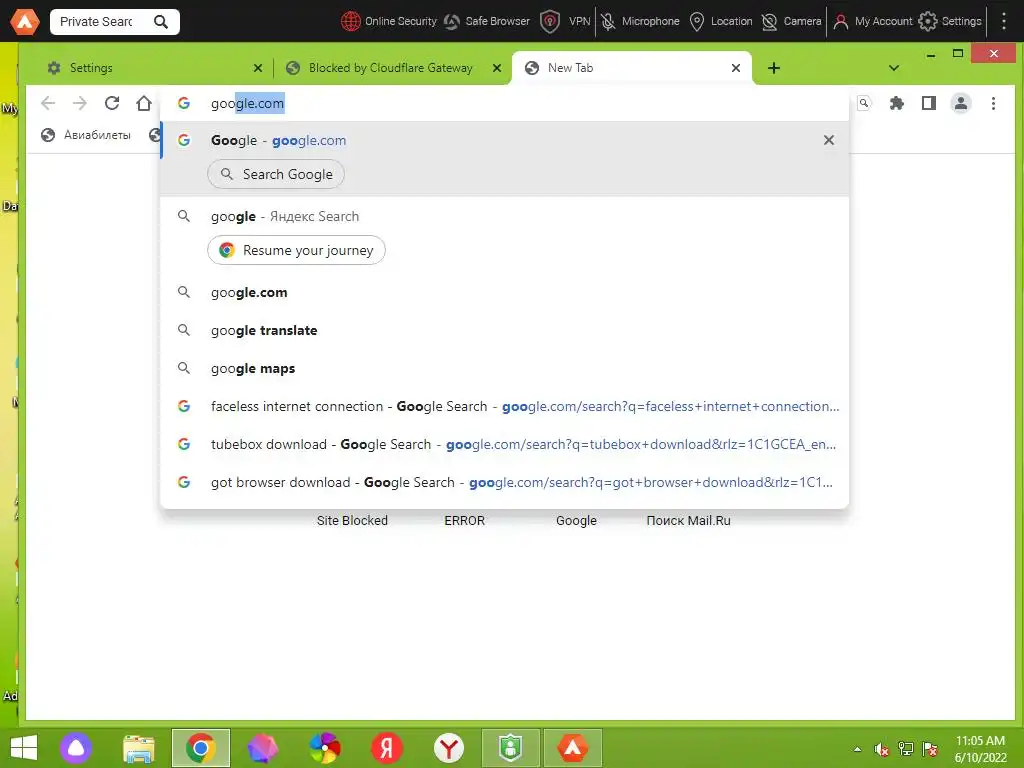
Task: Open Settings gear in Avast bar
Action: [x=950, y=22]
